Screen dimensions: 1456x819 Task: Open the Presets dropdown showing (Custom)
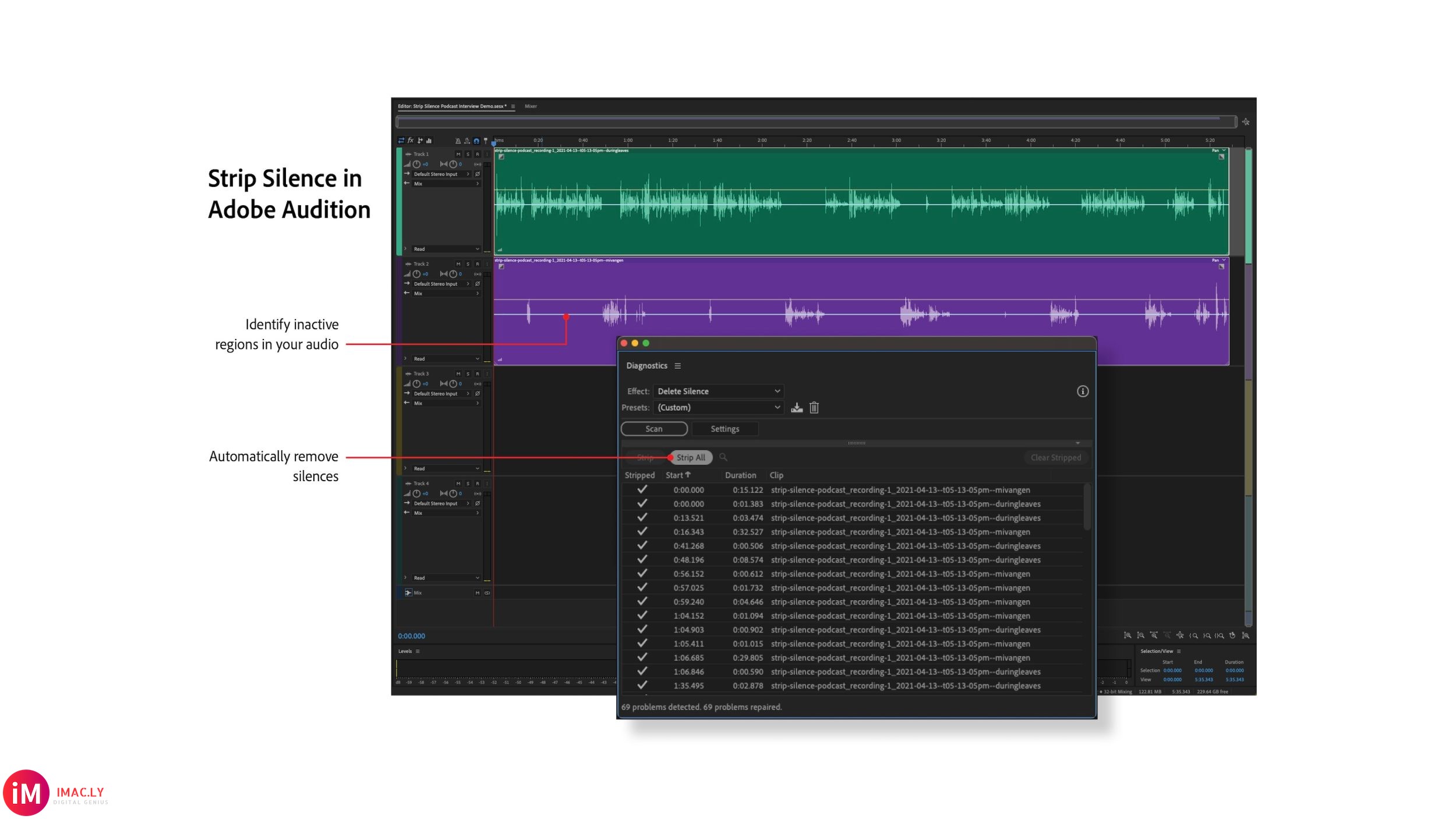point(719,408)
